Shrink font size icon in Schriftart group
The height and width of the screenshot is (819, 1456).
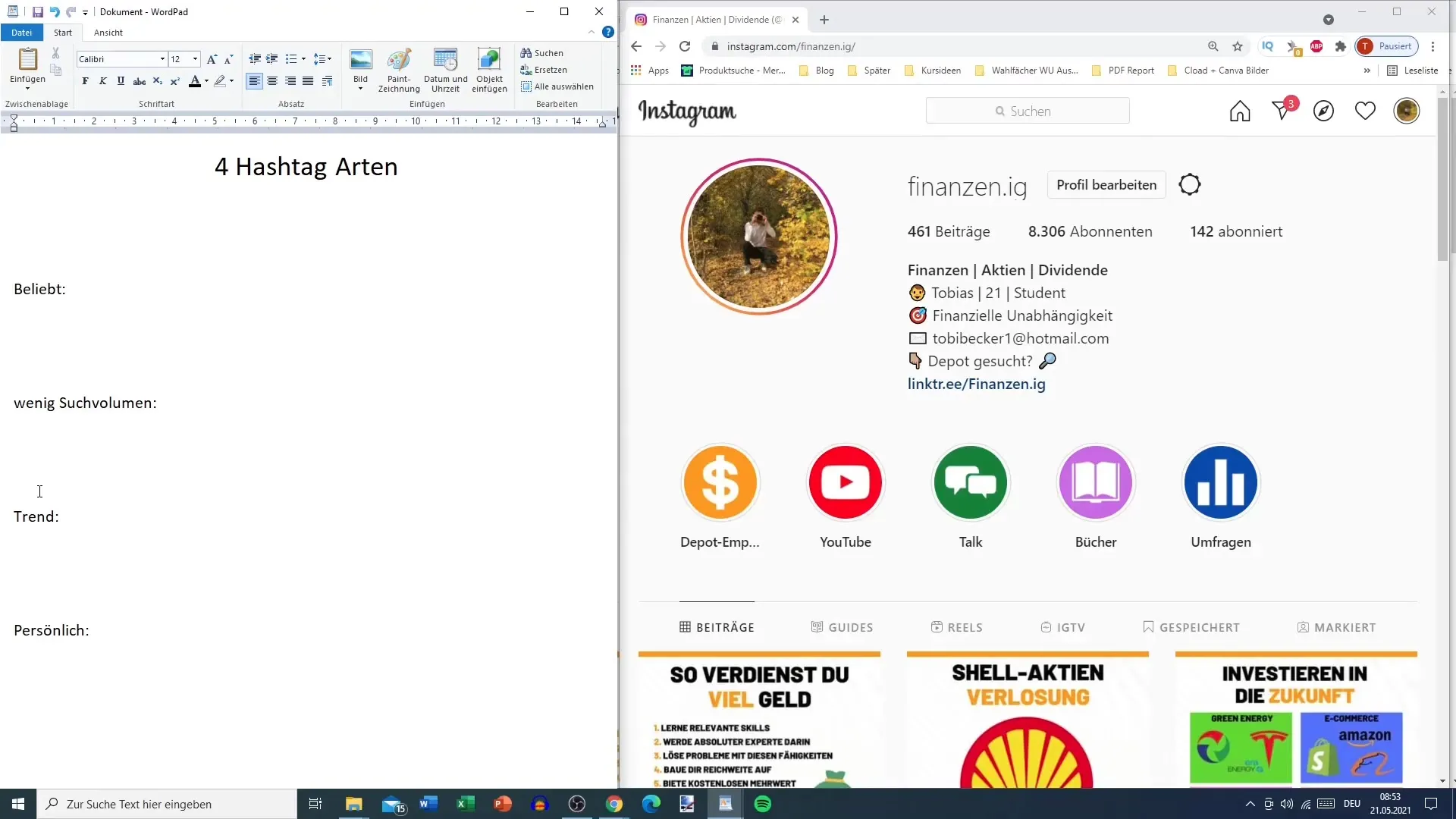(228, 59)
